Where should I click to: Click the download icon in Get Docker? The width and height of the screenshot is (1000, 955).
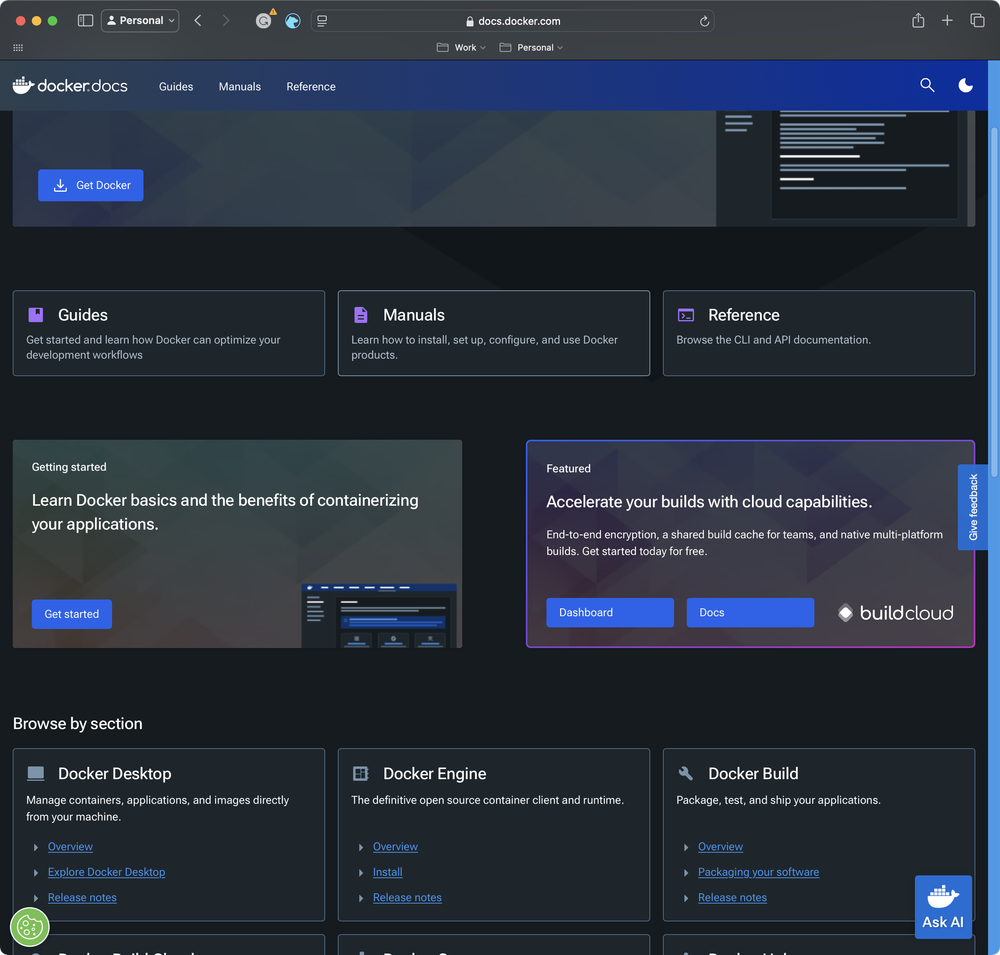tap(60, 185)
